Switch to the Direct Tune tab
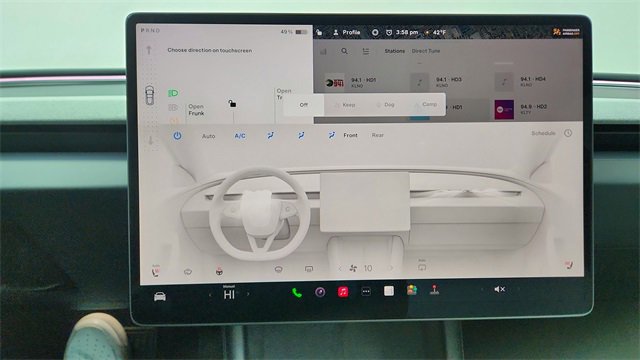The width and height of the screenshot is (640, 360). pyautogui.click(x=426, y=51)
